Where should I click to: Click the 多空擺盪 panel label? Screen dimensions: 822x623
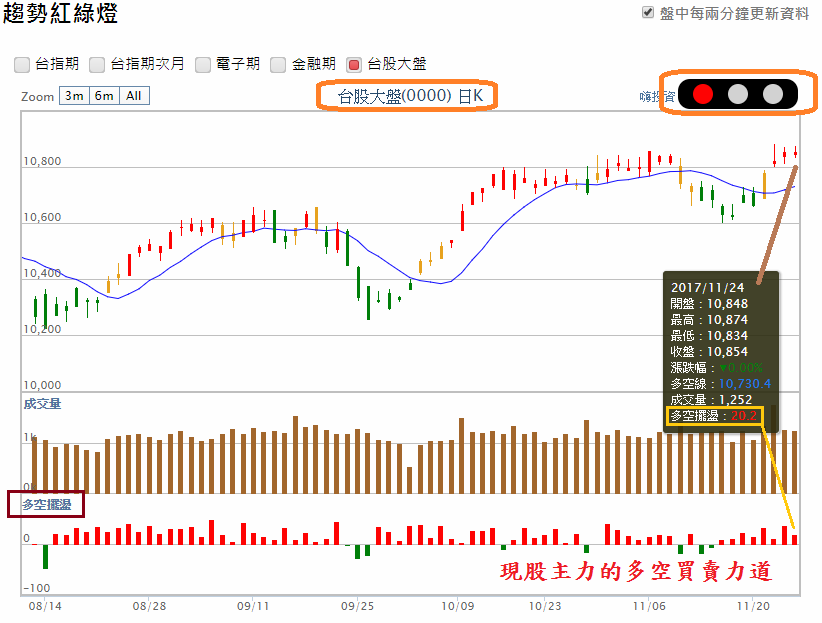47,504
